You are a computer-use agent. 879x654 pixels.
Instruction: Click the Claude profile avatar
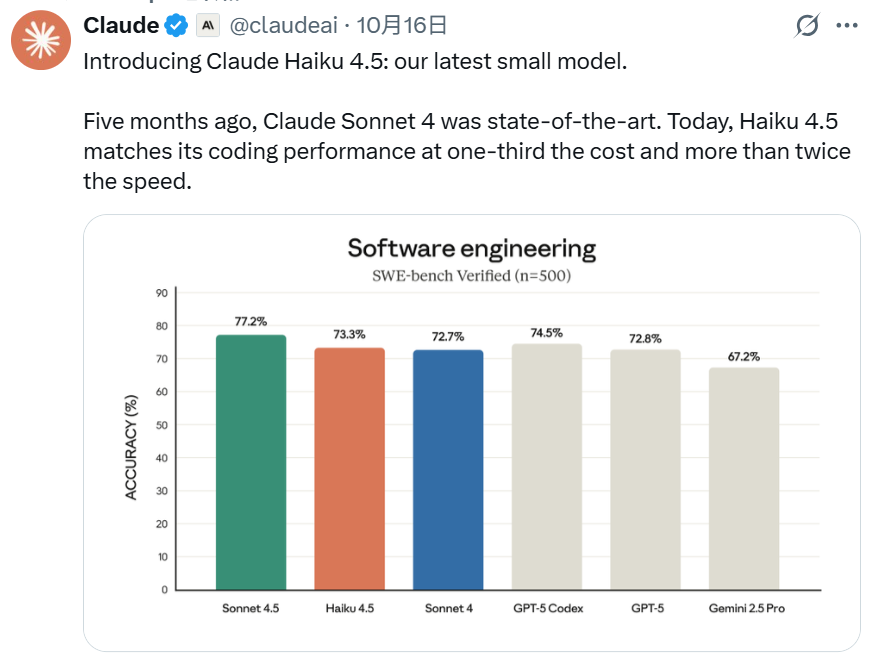pyautogui.click(x=39, y=39)
